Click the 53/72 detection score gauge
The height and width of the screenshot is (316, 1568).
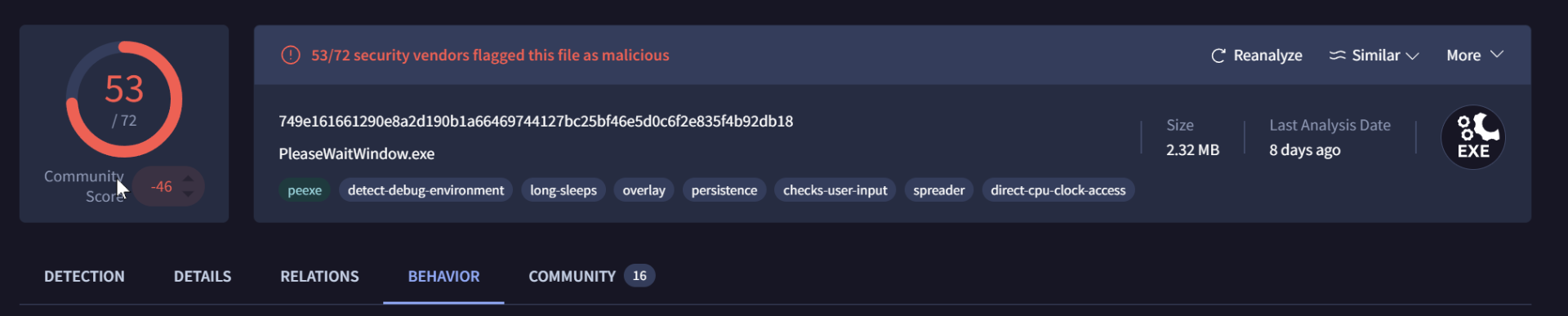(x=124, y=100)
